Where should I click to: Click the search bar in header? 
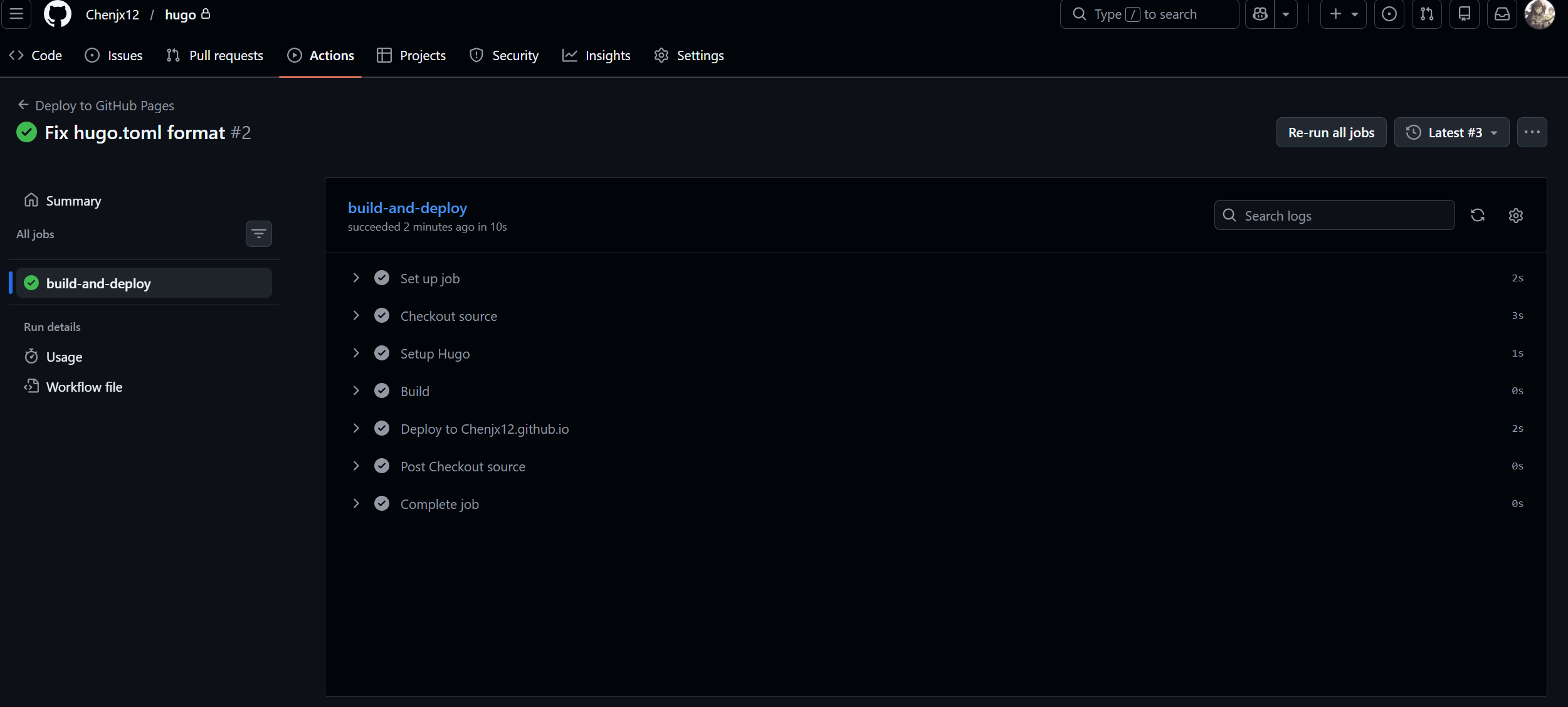pos(1149,14)
